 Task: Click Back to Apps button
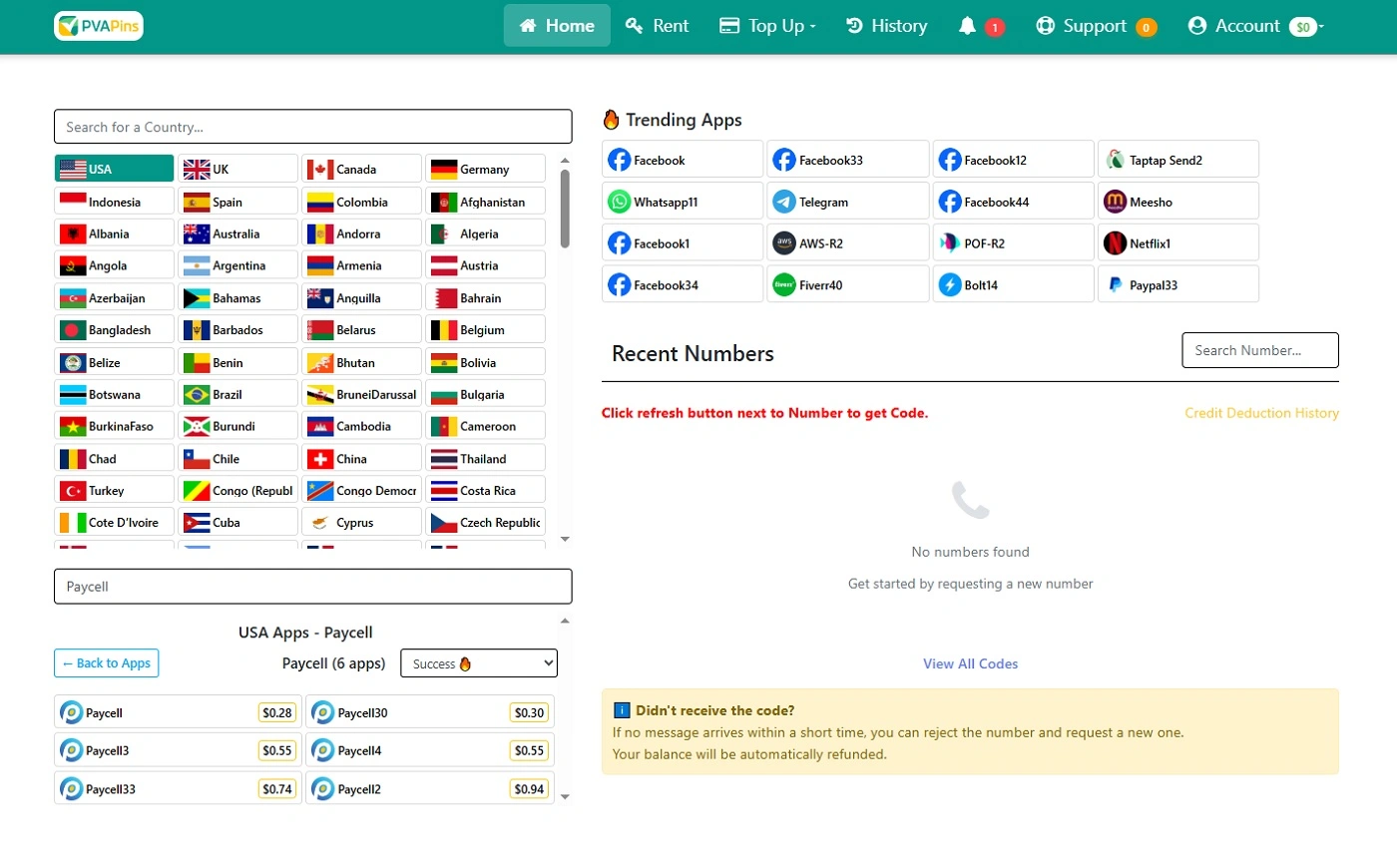(107, 663)
